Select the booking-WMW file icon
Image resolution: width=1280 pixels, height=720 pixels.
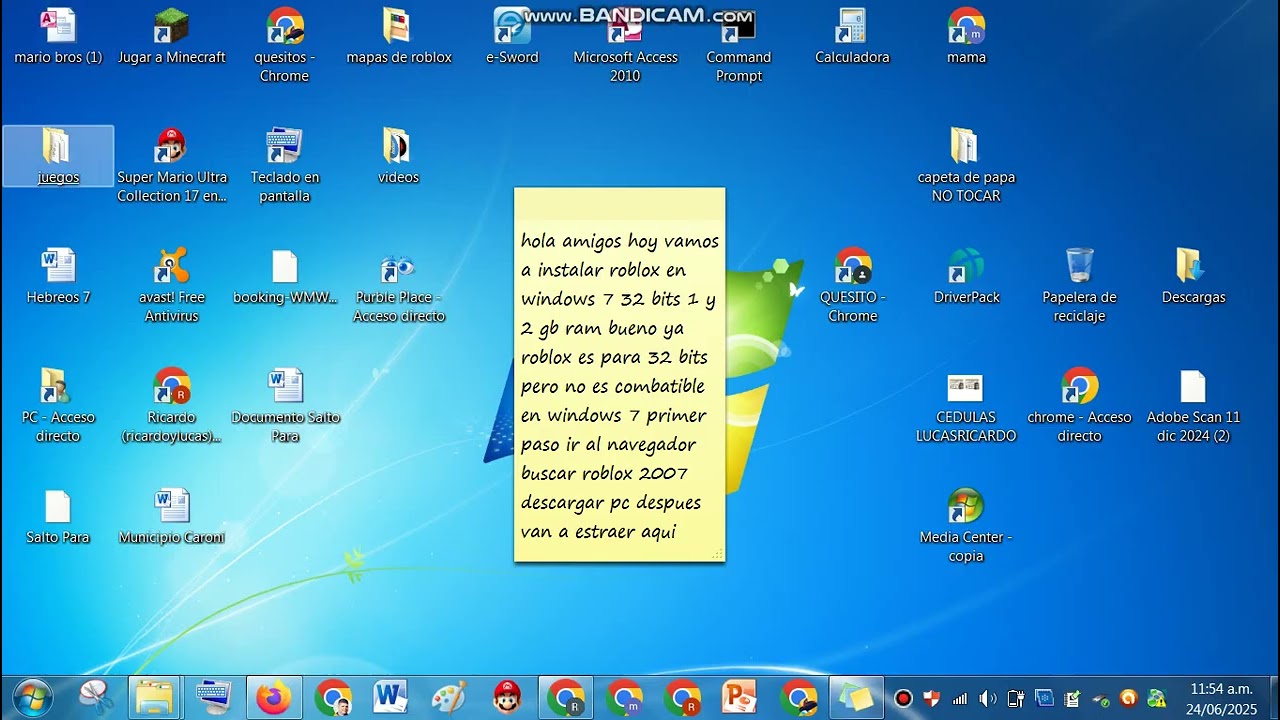[x=285, y=276]
